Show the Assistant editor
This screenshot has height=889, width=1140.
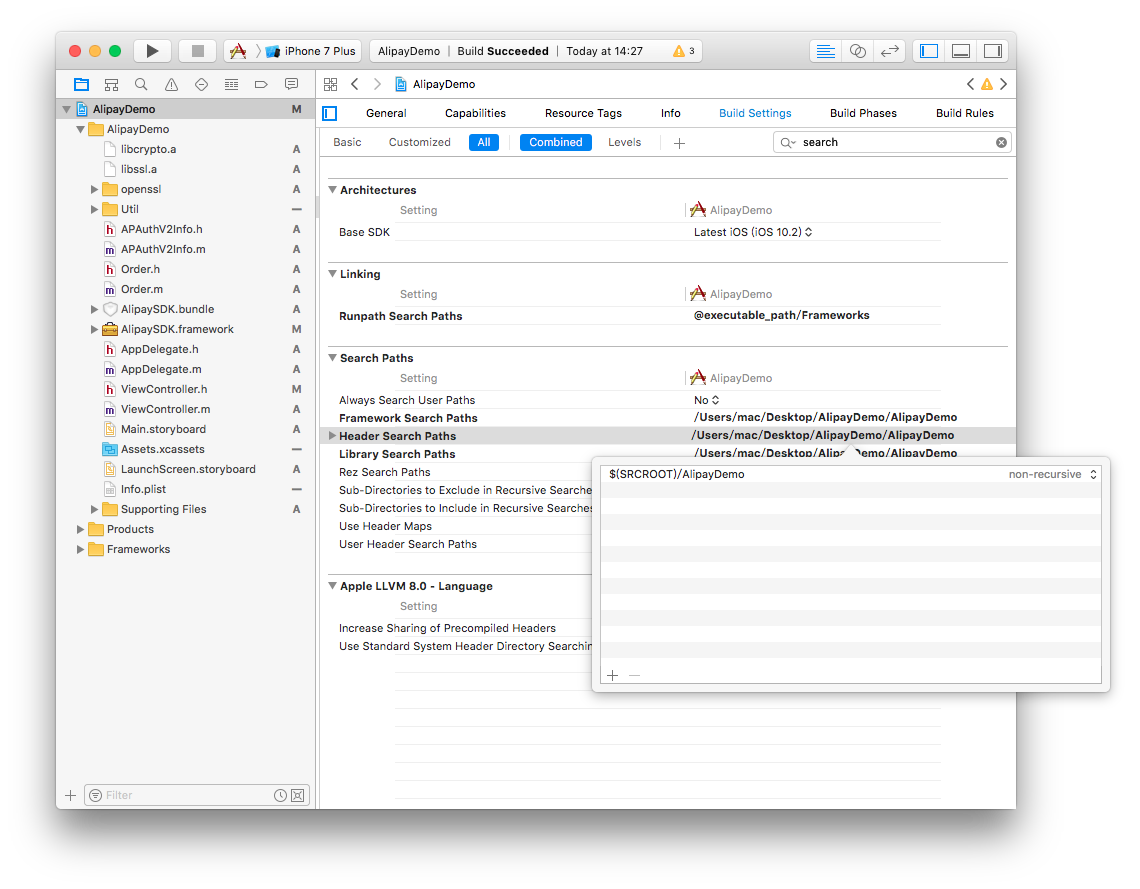pyautogui.click(x=857, y=51)
